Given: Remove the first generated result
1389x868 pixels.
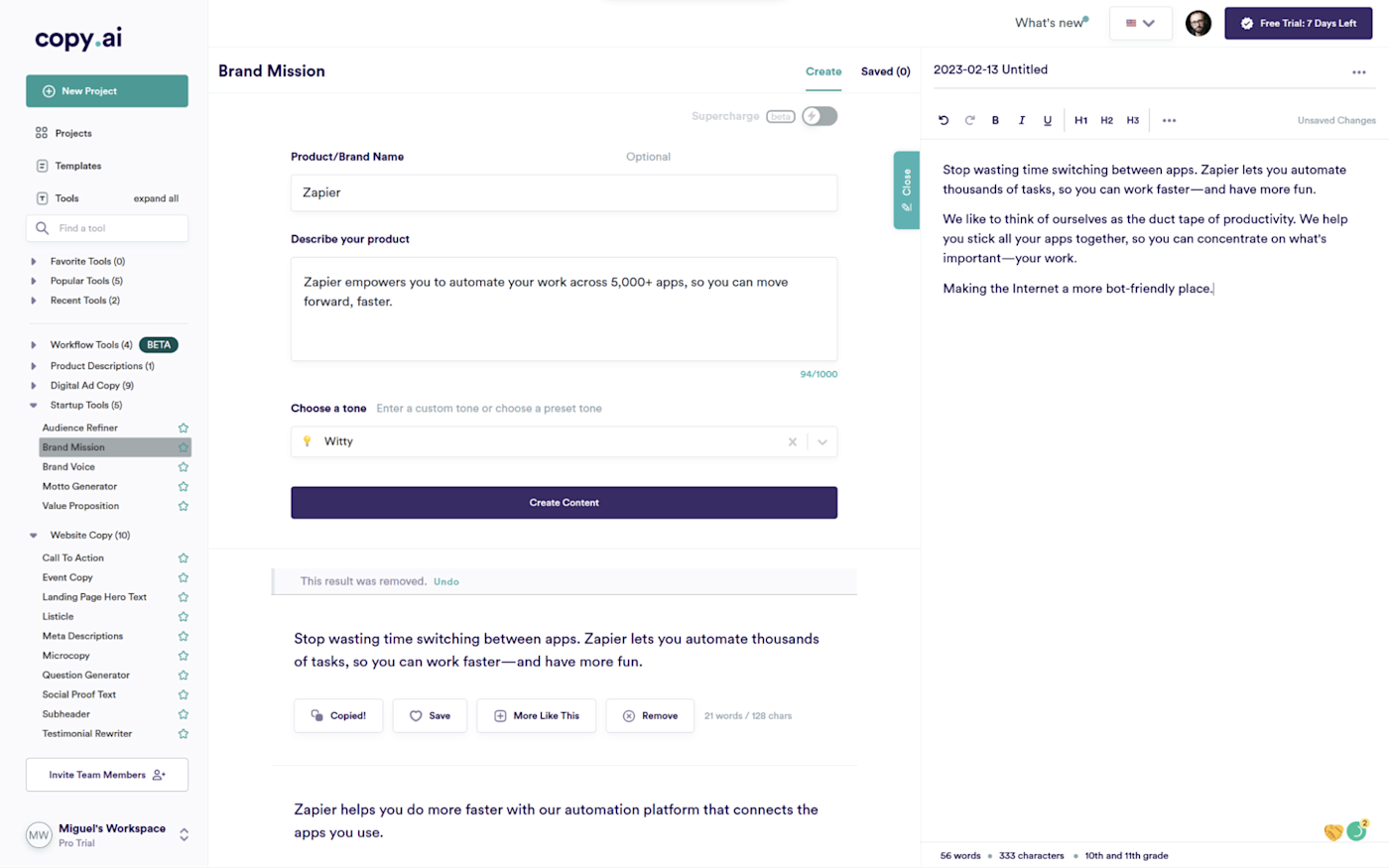Looking at the screenshot, I should tap(650, 715).
